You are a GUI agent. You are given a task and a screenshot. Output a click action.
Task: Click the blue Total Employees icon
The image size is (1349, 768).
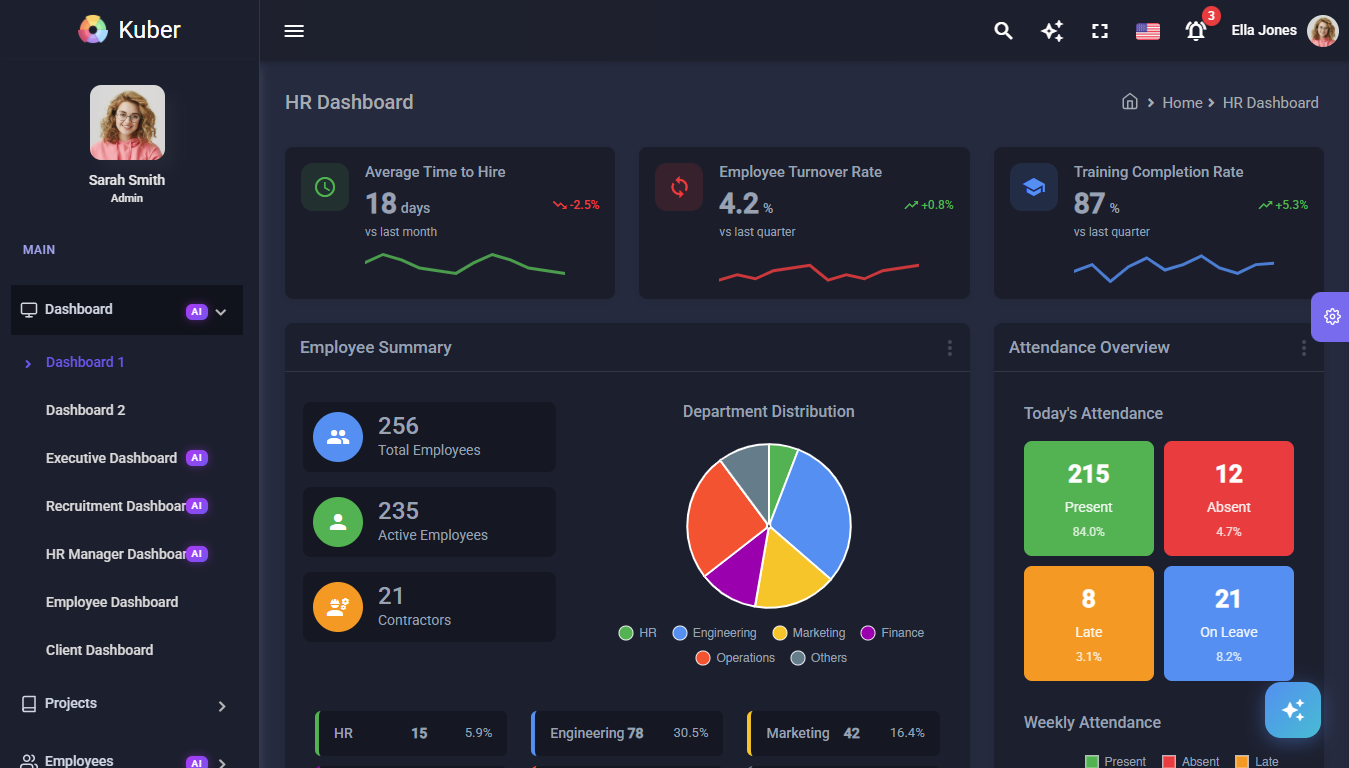(x=338, y=437)
